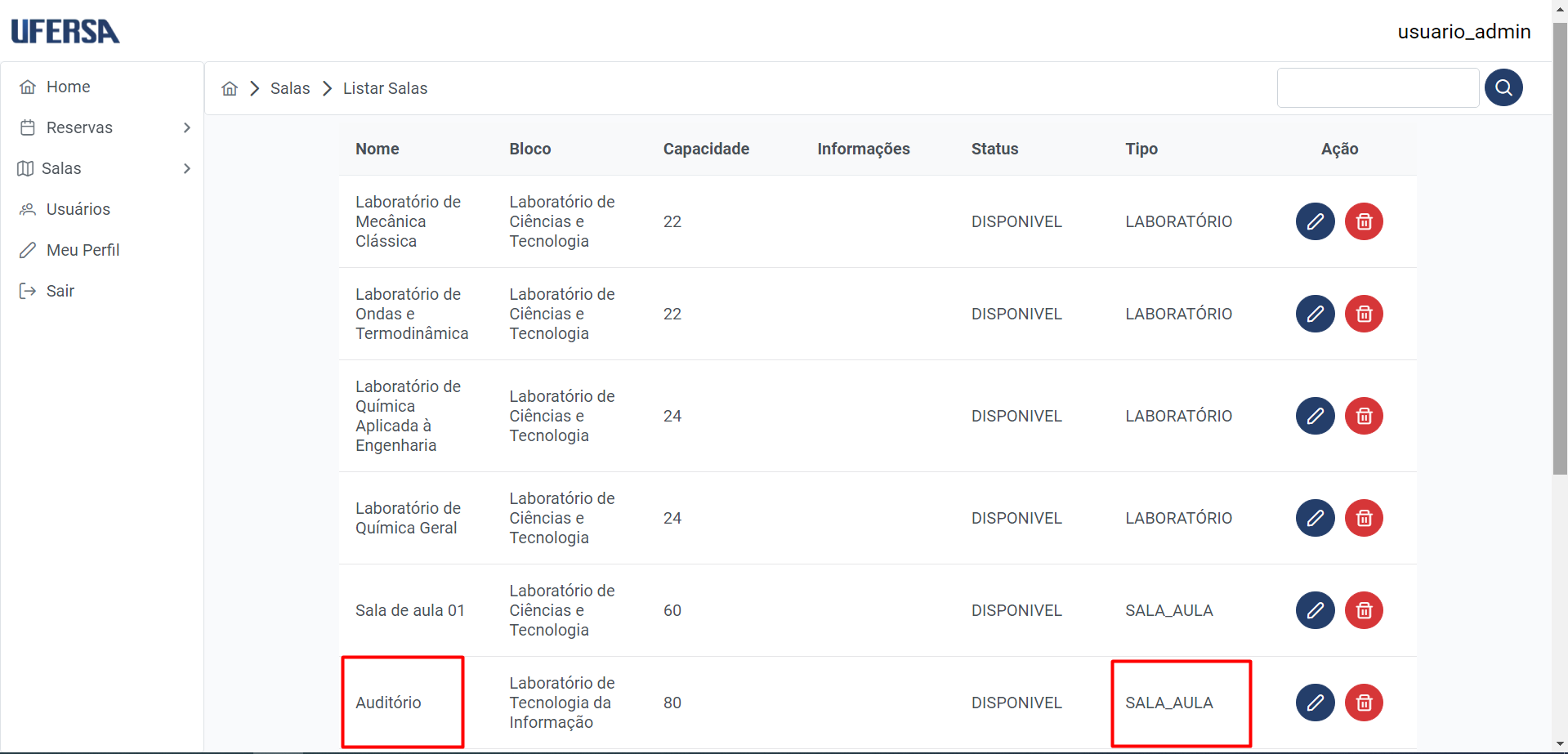Click the blue search magnifier button

pyautogui.click(x=1503, y=87)
